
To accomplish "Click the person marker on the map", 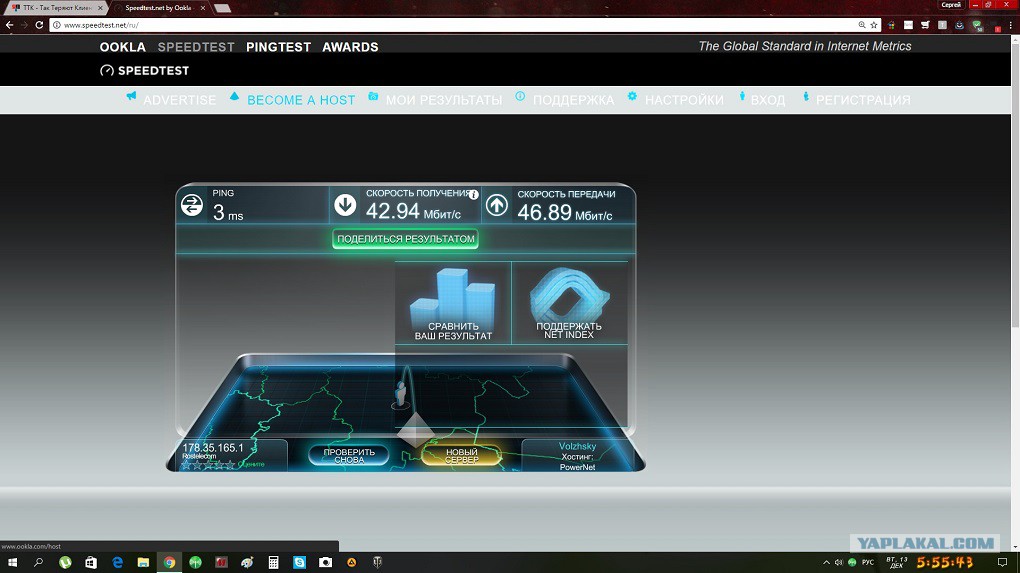I will 401,394.
